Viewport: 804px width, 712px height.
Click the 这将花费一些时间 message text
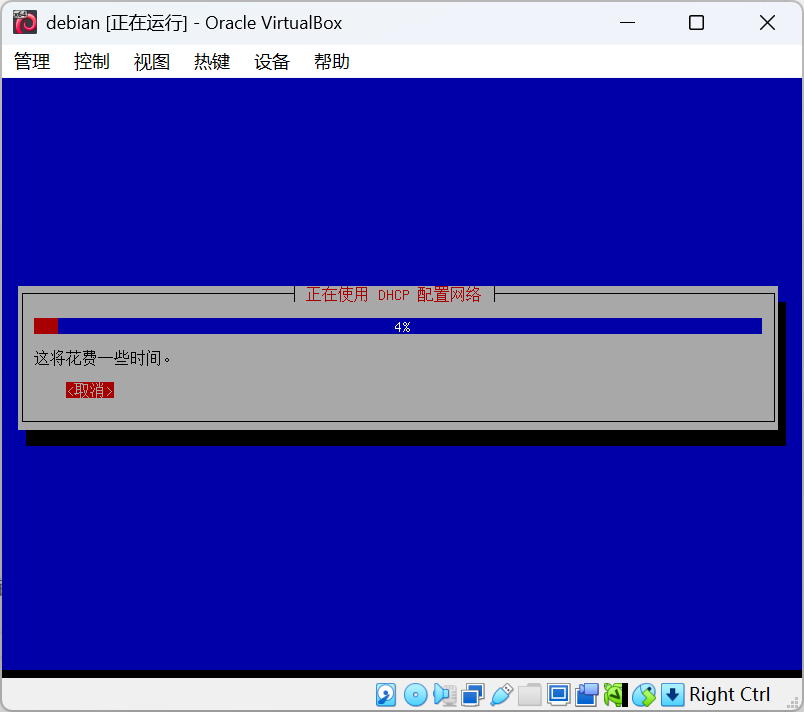click(102, 358)
